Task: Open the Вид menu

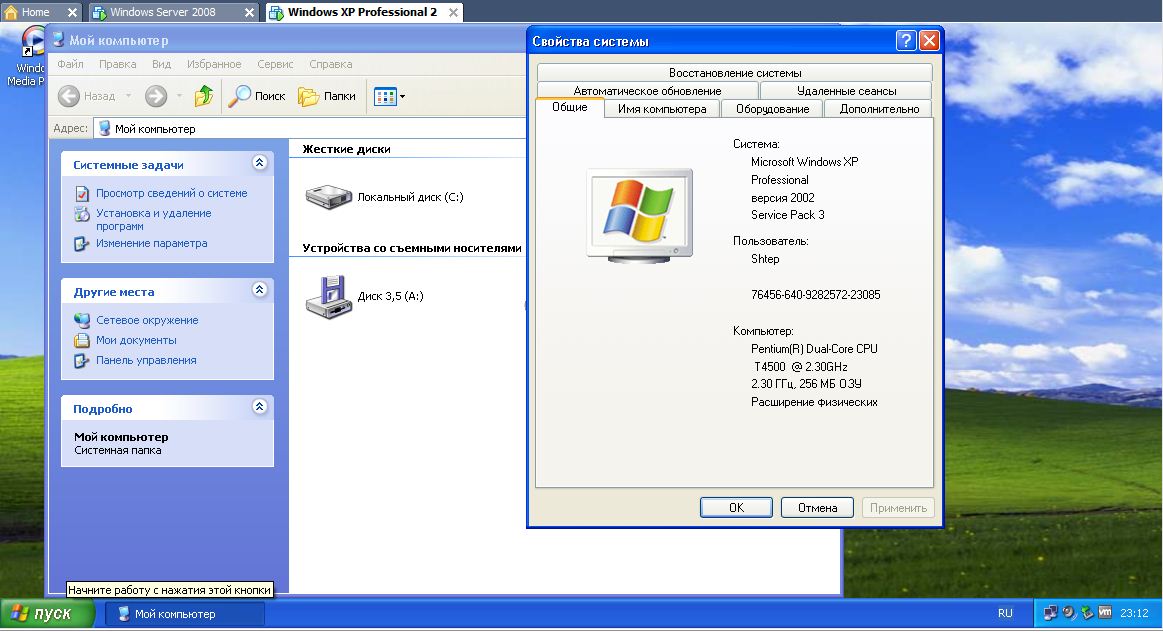Action: coord(162,64)
